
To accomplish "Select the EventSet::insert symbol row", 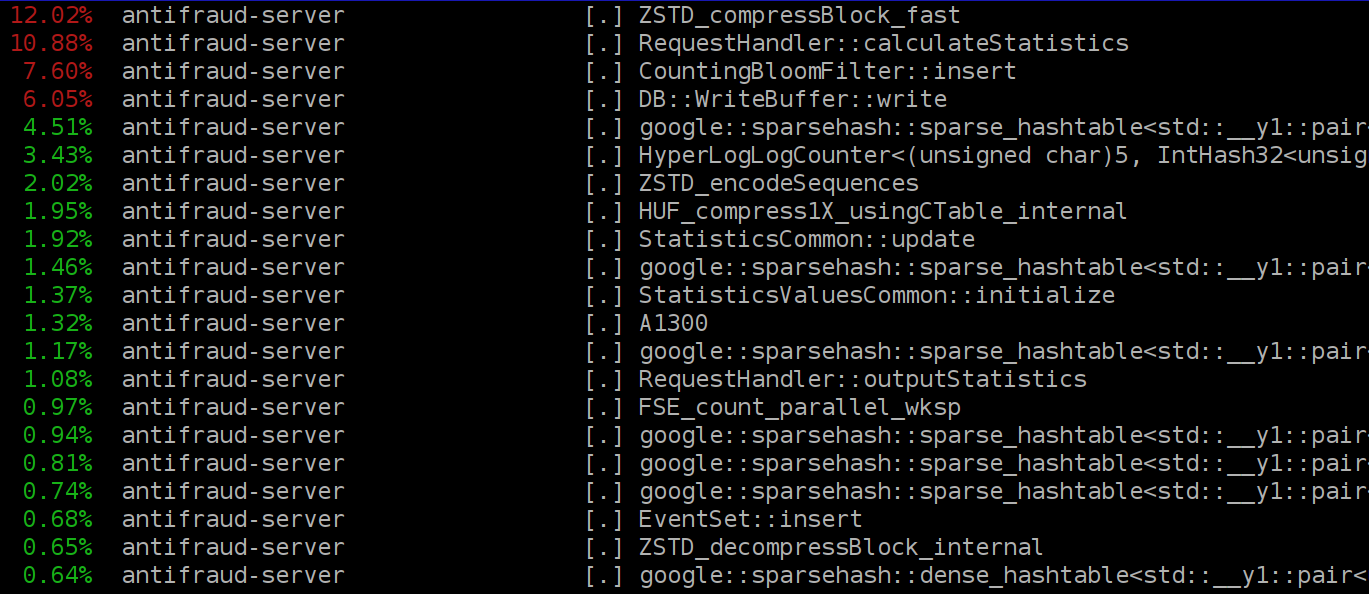I will tap(750, 520).
